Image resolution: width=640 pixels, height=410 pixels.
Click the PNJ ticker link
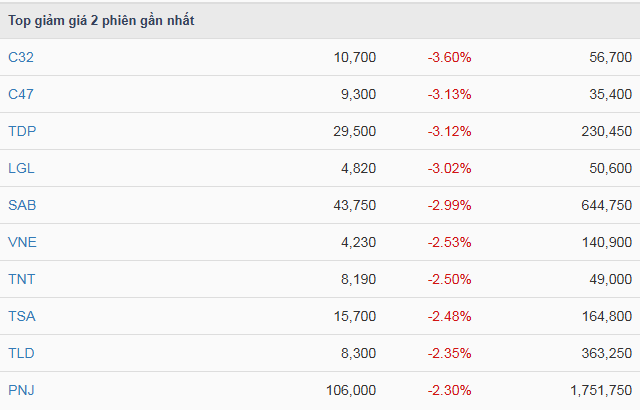click(22, 390)
